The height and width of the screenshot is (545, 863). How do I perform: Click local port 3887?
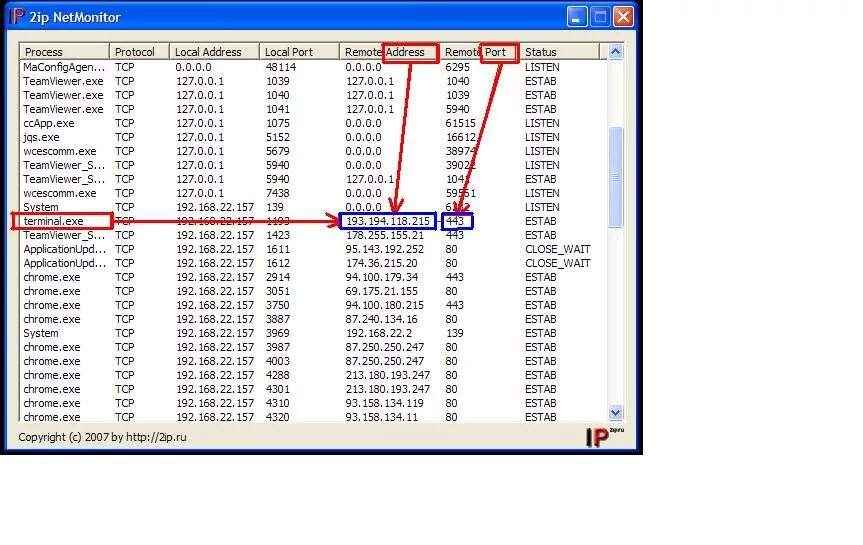[x=277, y=319]
